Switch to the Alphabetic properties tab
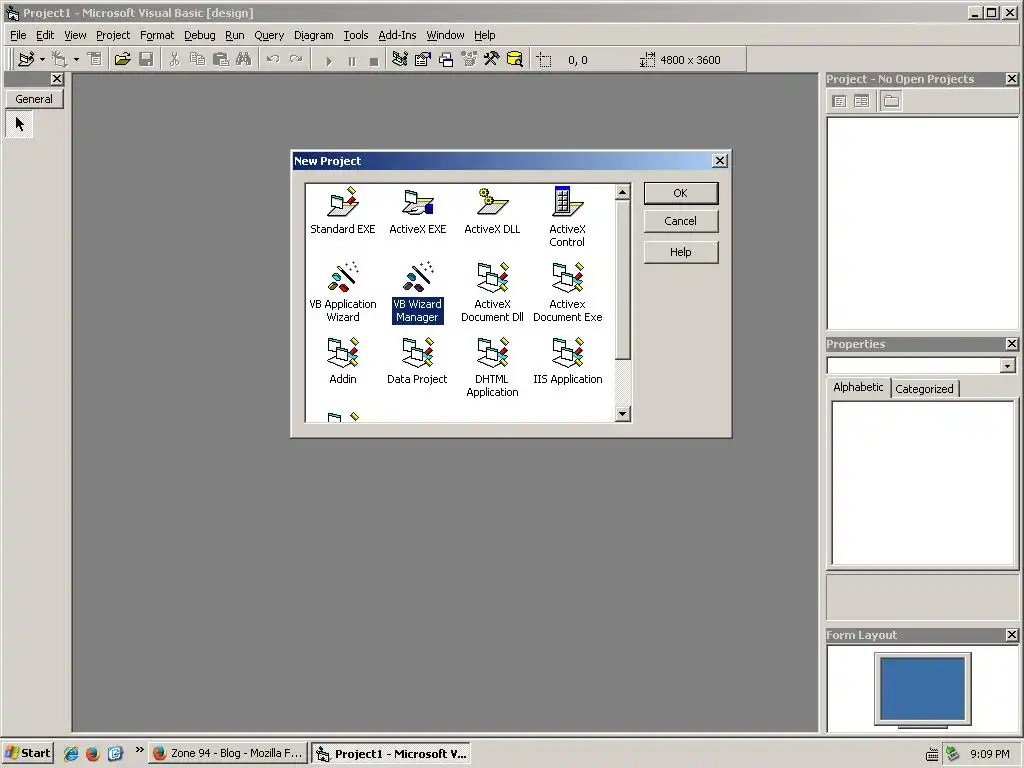 858,387
